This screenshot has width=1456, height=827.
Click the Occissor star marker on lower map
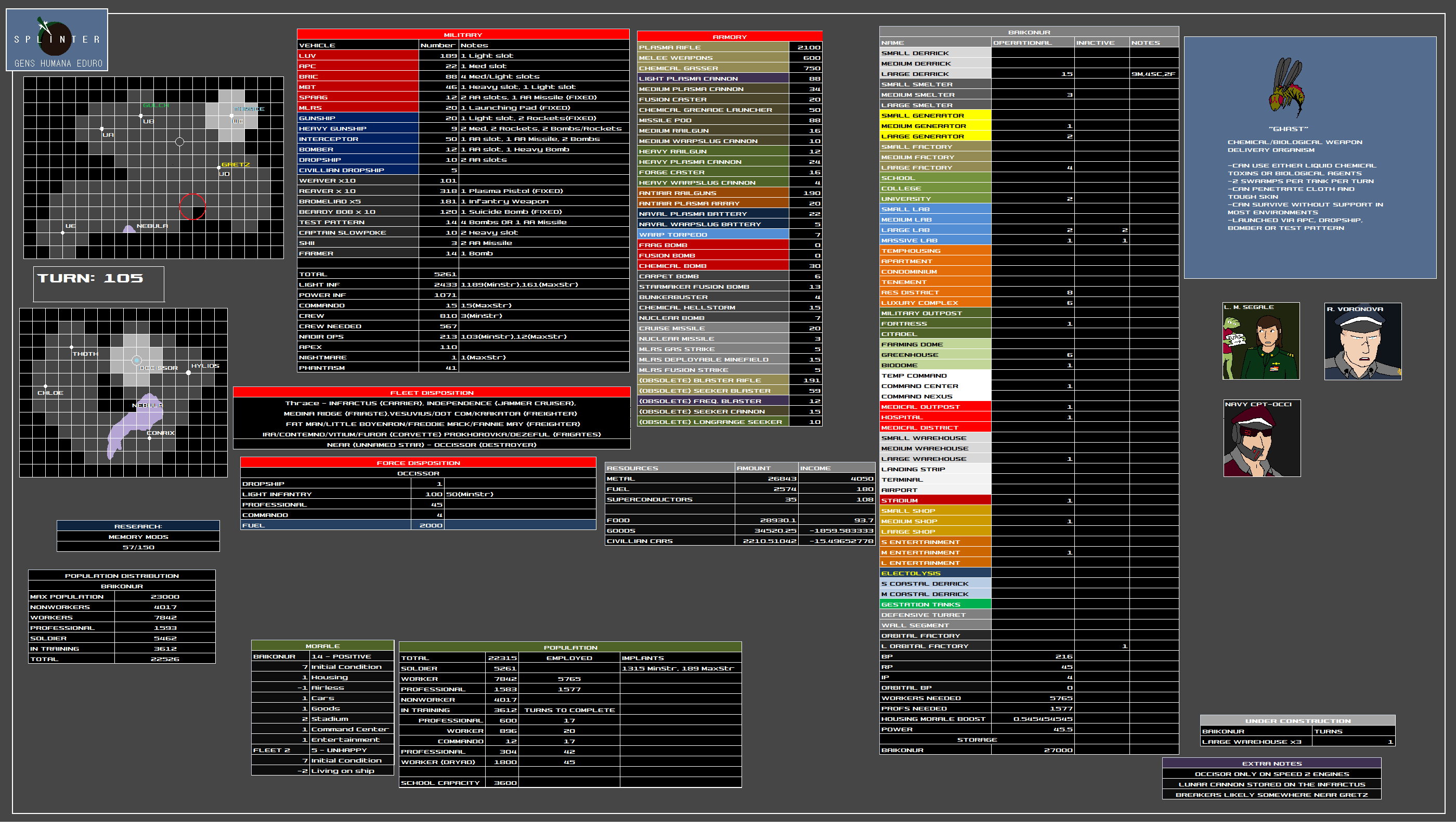[x=137, y=360]
